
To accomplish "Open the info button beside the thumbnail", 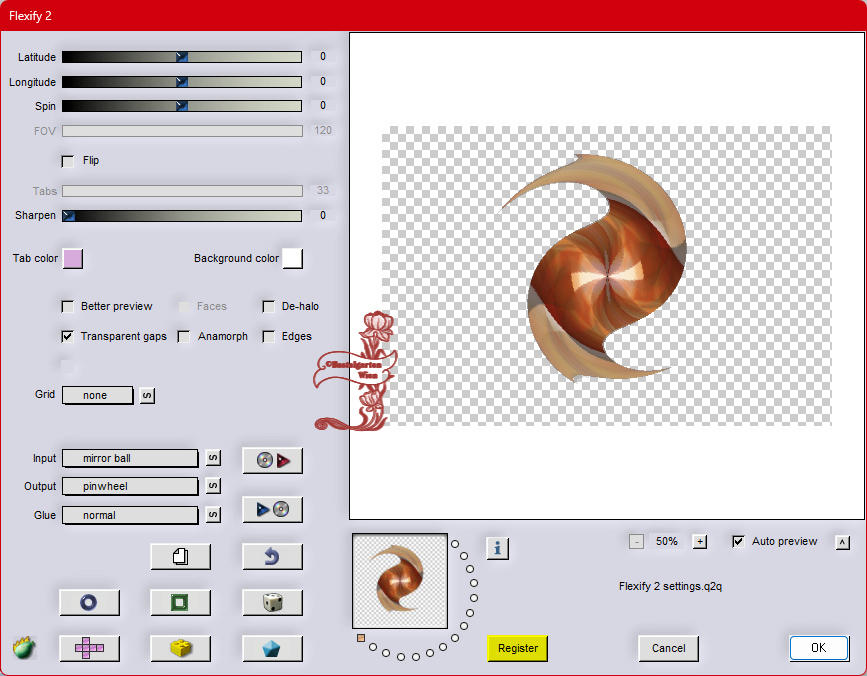I will pyautogui.click(x=498, y=548).
